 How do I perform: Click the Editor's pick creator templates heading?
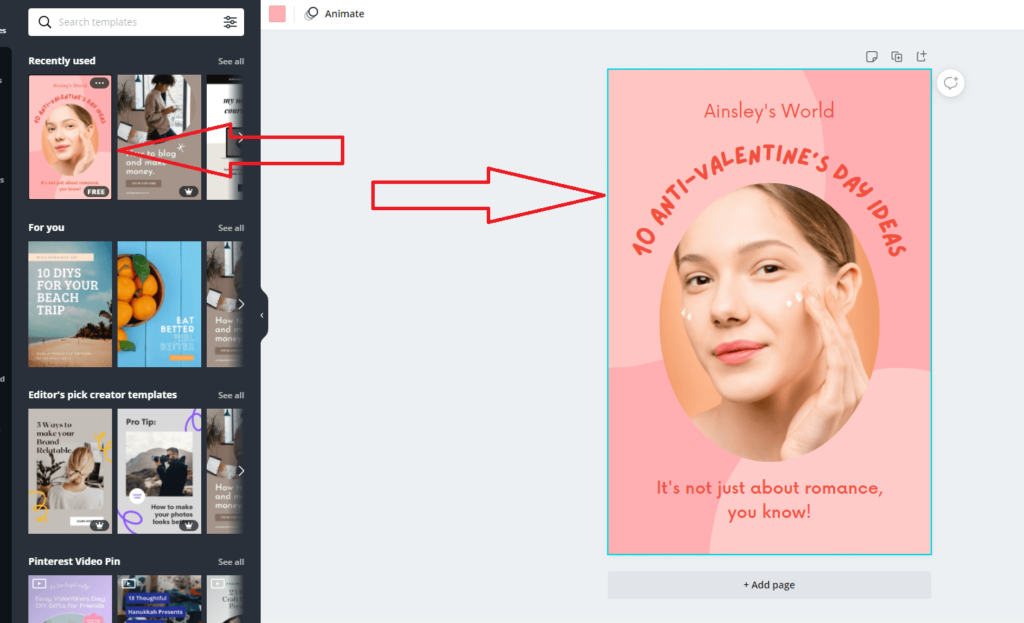(103, 394)
